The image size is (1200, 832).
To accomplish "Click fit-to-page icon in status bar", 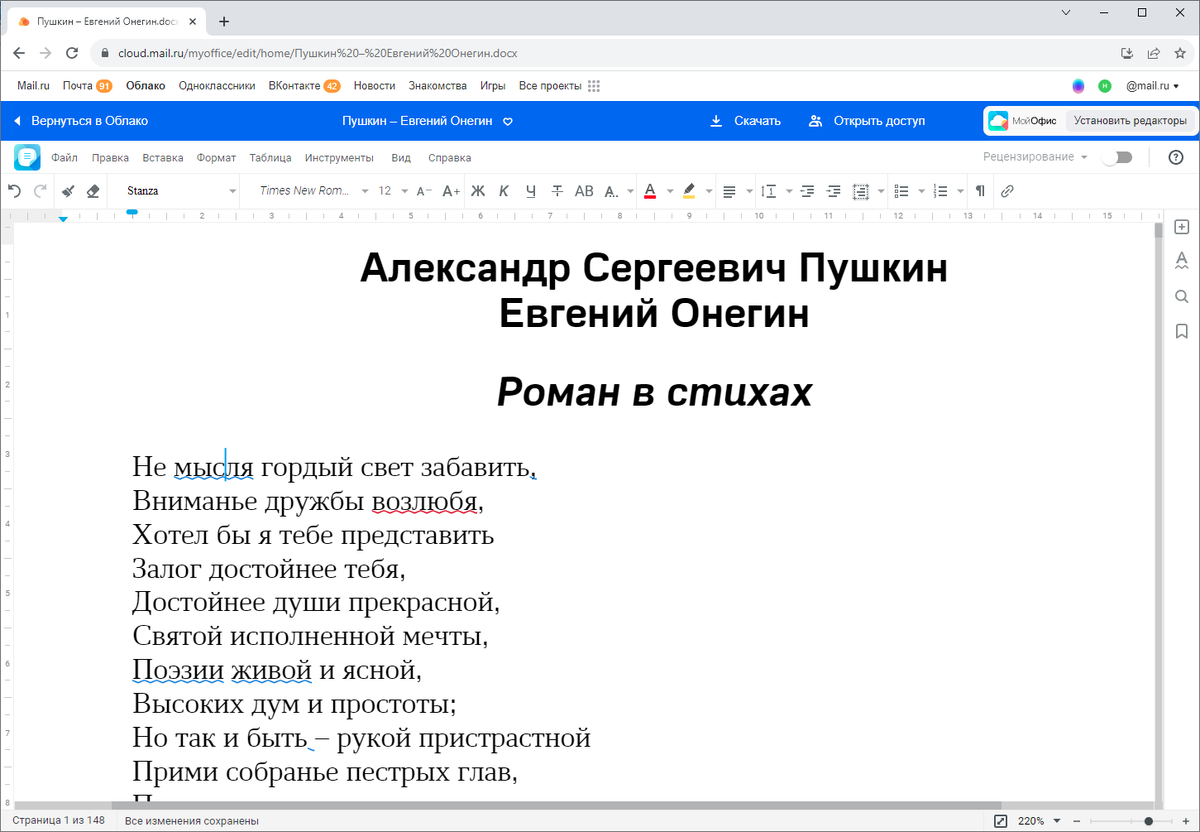I will tap(1001, 821).
